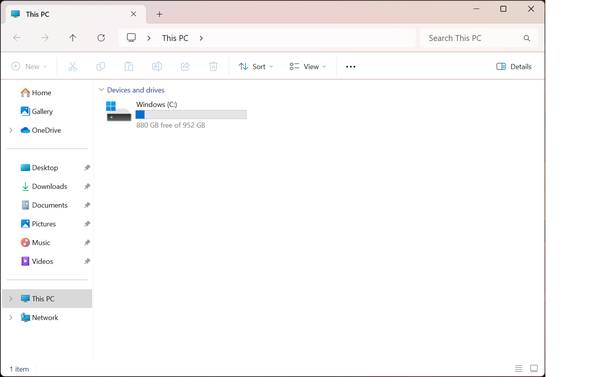Select the Windows (C:) drive icon
Image resolution: width=600 pixels, height=377 pixels.
pyautogui.click(x=118, y=111)
